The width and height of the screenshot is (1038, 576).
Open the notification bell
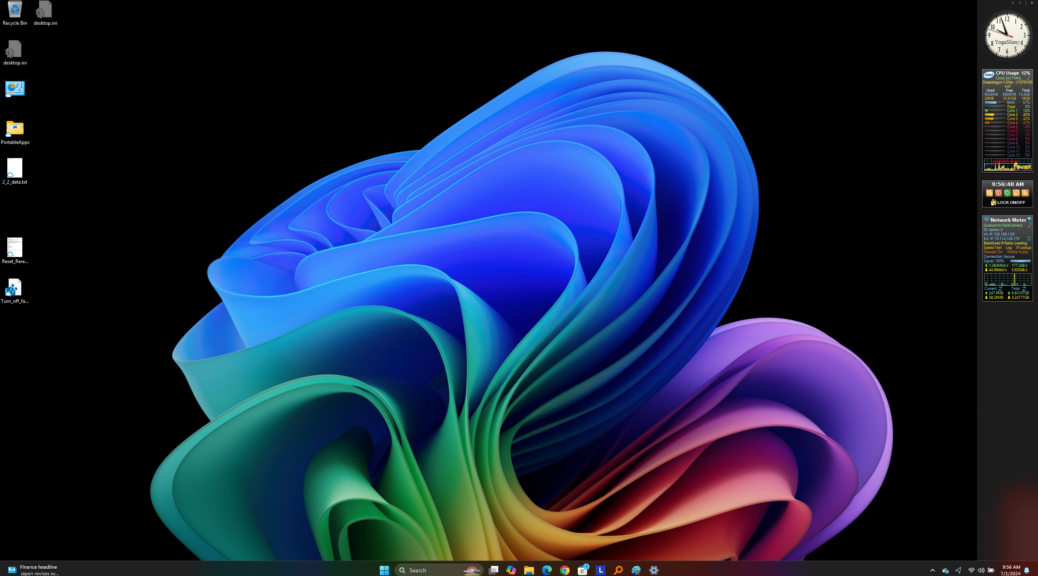1027,570
